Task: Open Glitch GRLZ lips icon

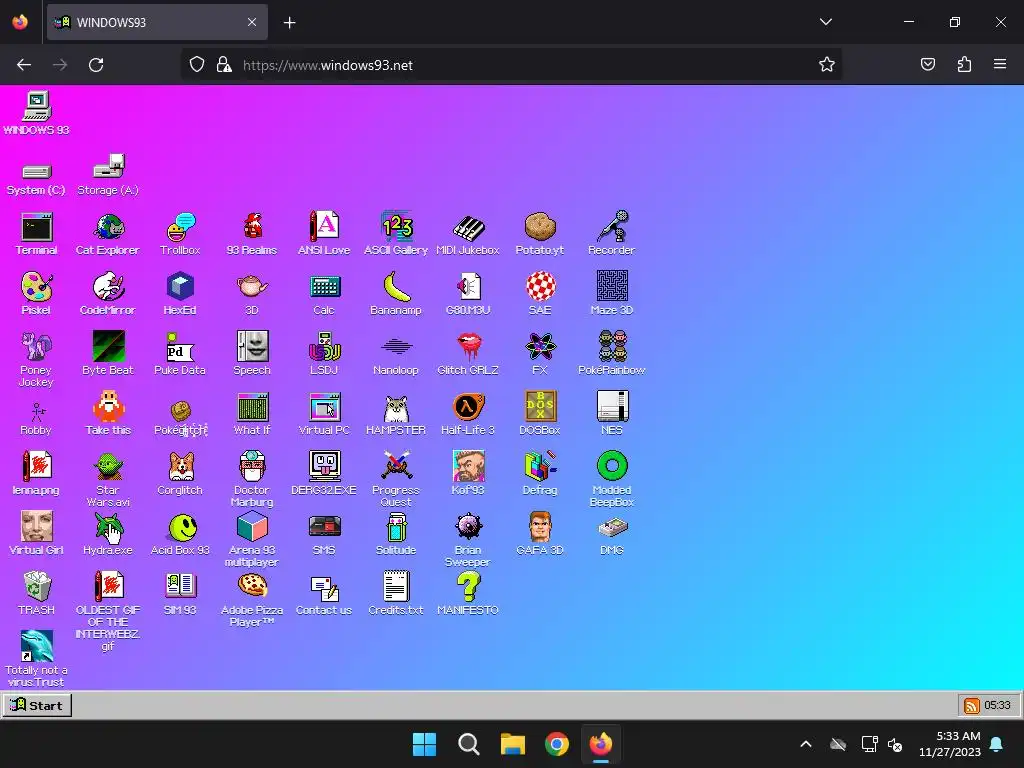Action: [x=468, y=353]
